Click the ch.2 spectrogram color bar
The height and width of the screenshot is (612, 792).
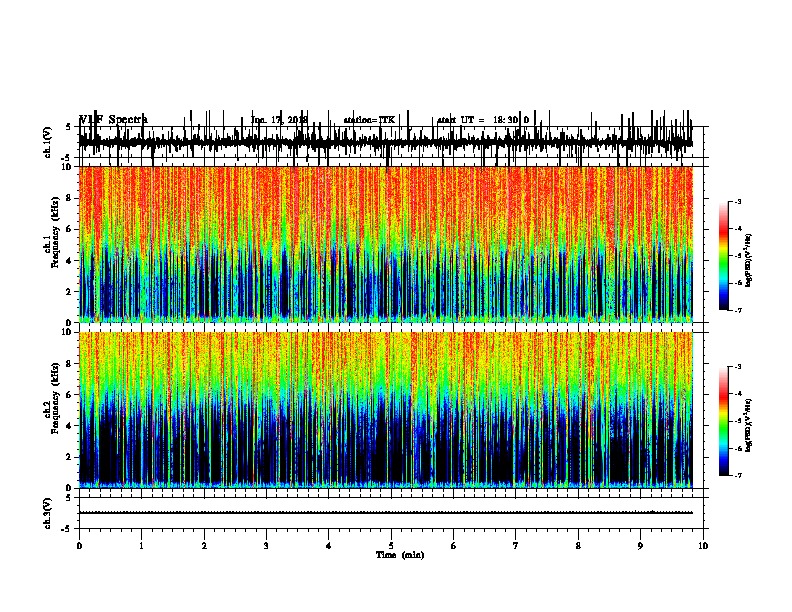[724, 421]
